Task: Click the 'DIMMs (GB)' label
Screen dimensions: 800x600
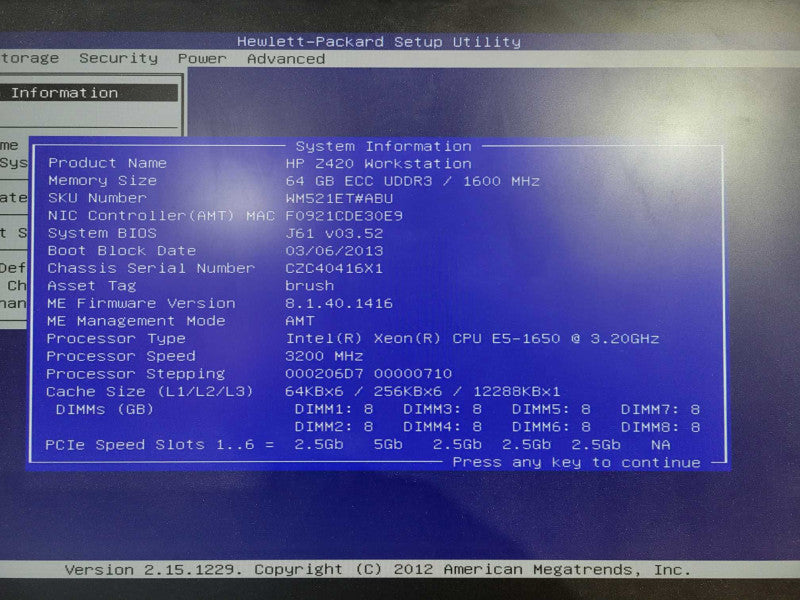Action: coord(105,410)
